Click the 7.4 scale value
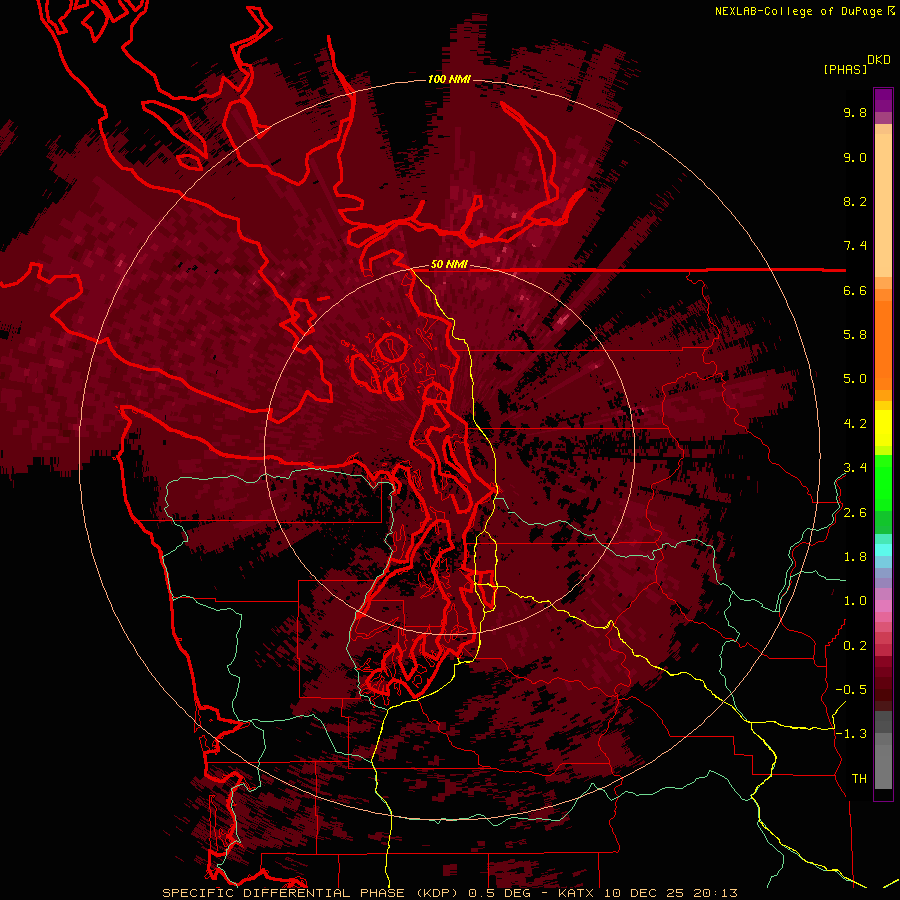Image resolution: width=900 pixels, height=900 pixels. 855,246
